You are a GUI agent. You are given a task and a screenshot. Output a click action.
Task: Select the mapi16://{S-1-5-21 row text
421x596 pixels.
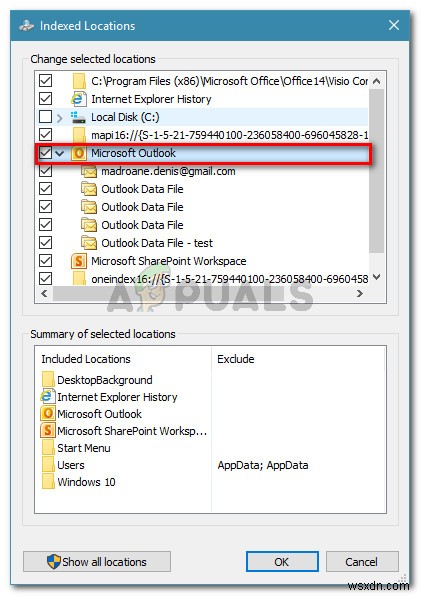(229, 135)
